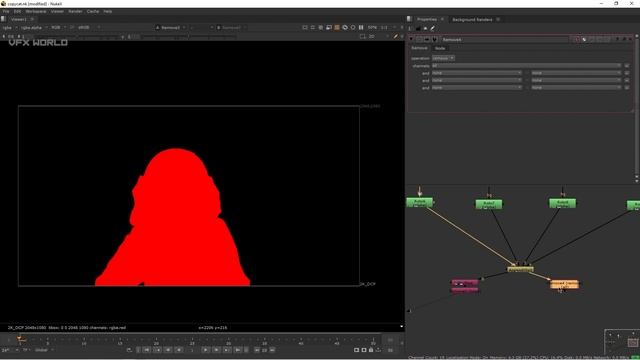The height and width of the screenshot is (360, 640).
Task: Click the orange highlighted viewer toolbar icon
Action: (x=337, y=27)
